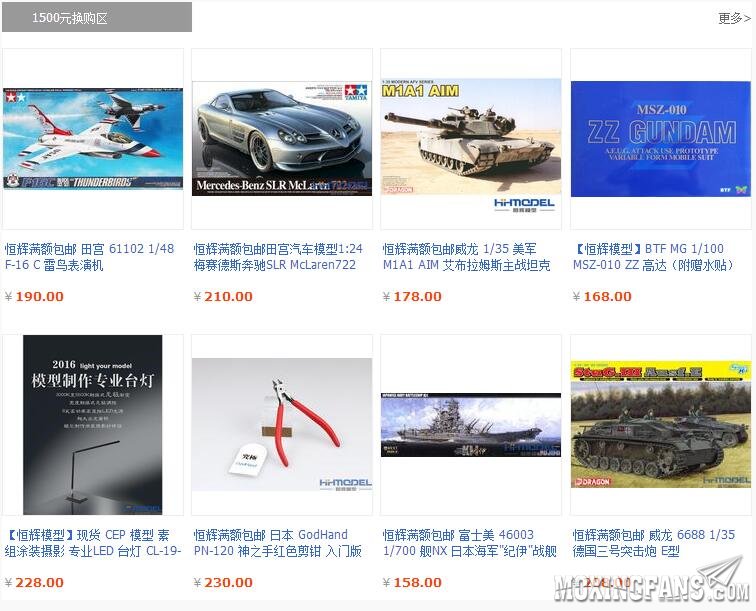Open the 田宫汽车模型 SLR McLaren722 title link
Viewport: 756px width, 611px height.
coord(278,257)
